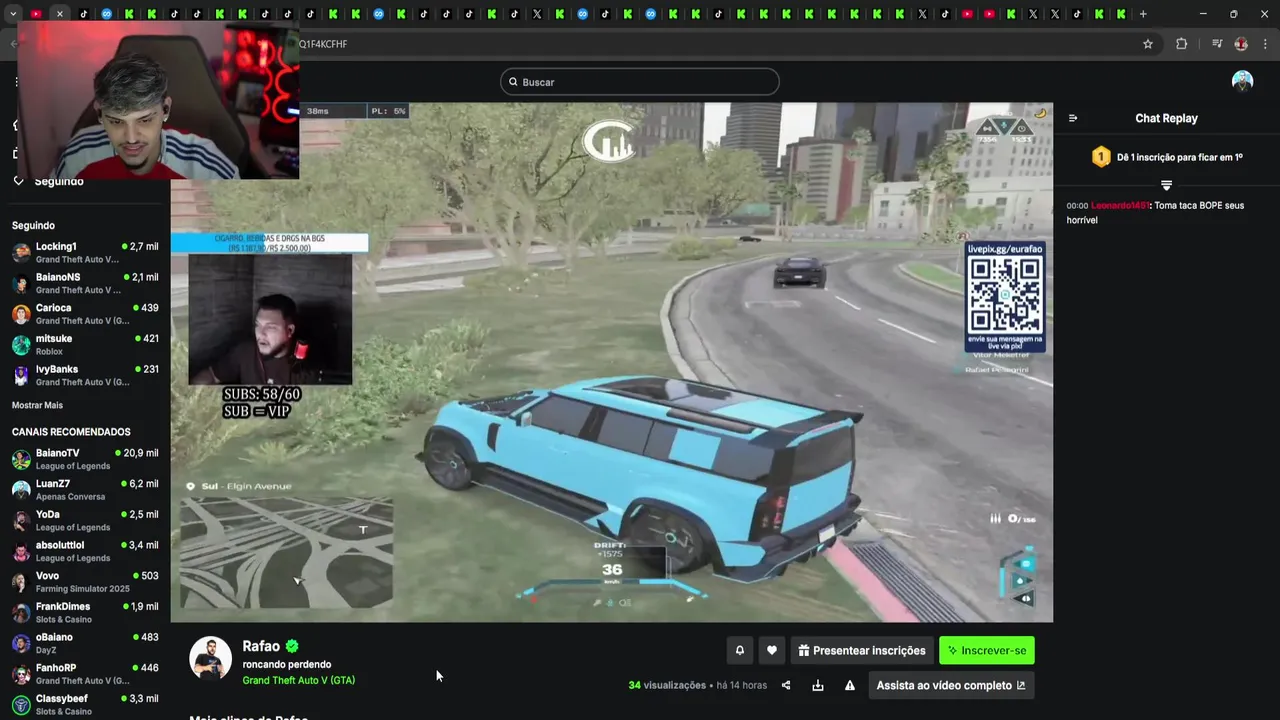Image resolution: width=1280 pixels, height=720 pixels.
Task: Open BaianoTV recommended channel
Action: pyautogui.click(x=85, y=460)
